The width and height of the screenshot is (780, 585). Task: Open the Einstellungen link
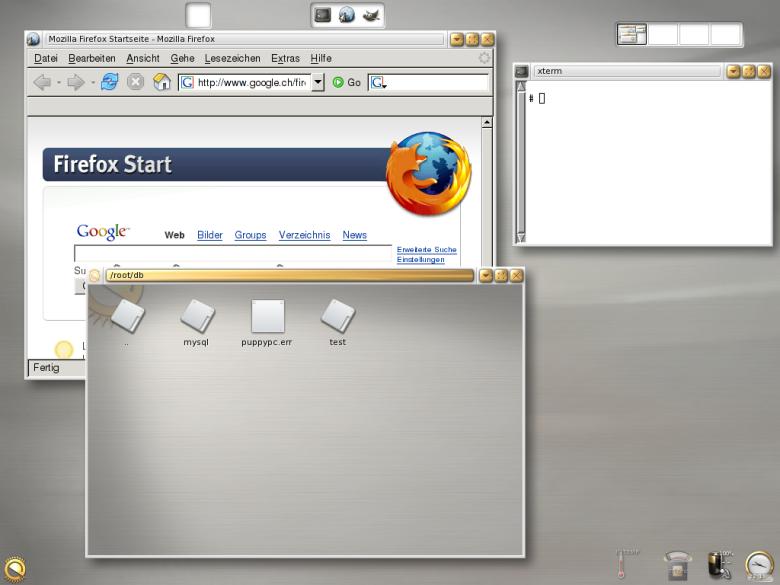point(421,259)
